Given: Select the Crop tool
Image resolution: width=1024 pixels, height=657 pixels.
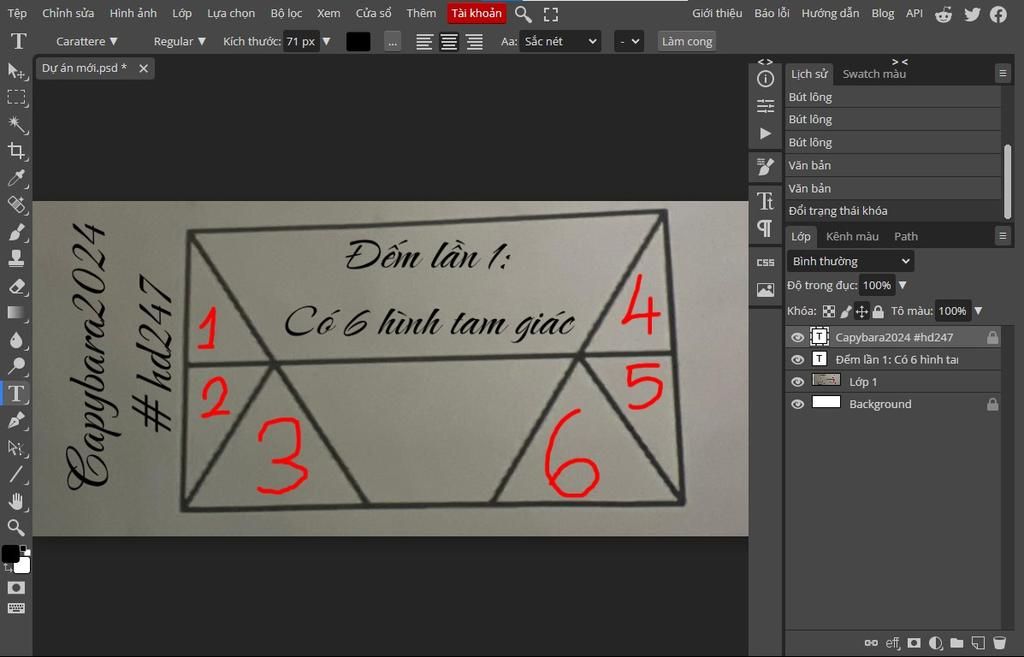Looking at the screenshot, I should pyautogui.click(x=16, y=151).
